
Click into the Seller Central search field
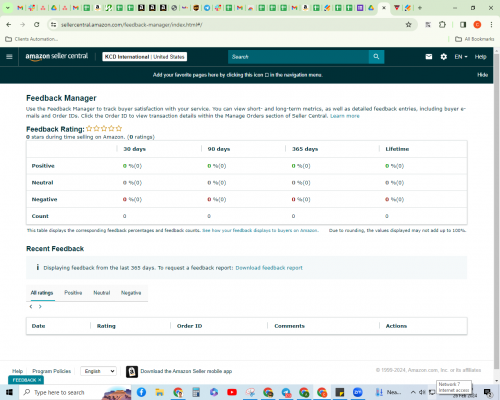[x=298, y=57]
